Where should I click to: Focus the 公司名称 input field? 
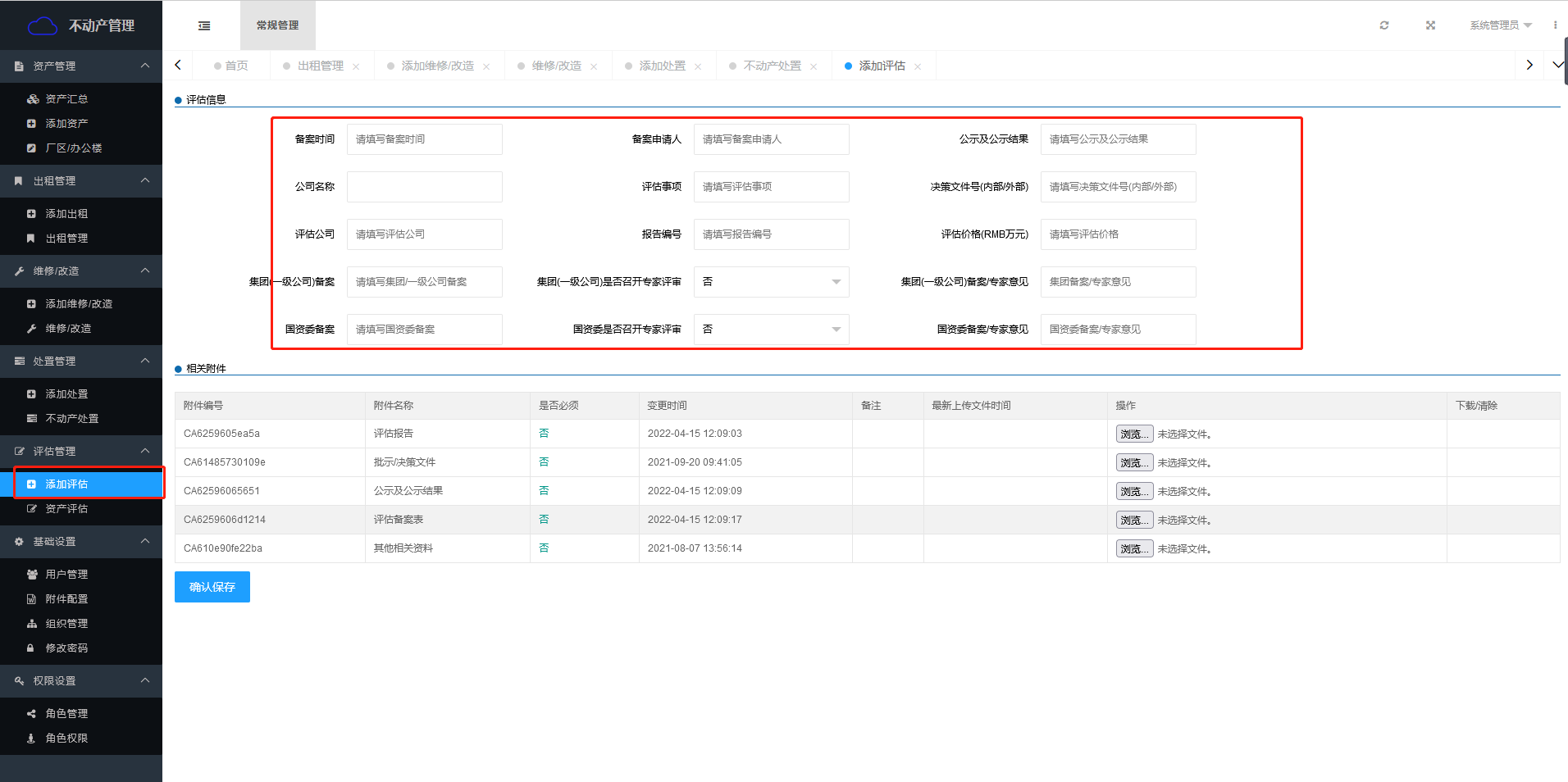pos(425,187)
